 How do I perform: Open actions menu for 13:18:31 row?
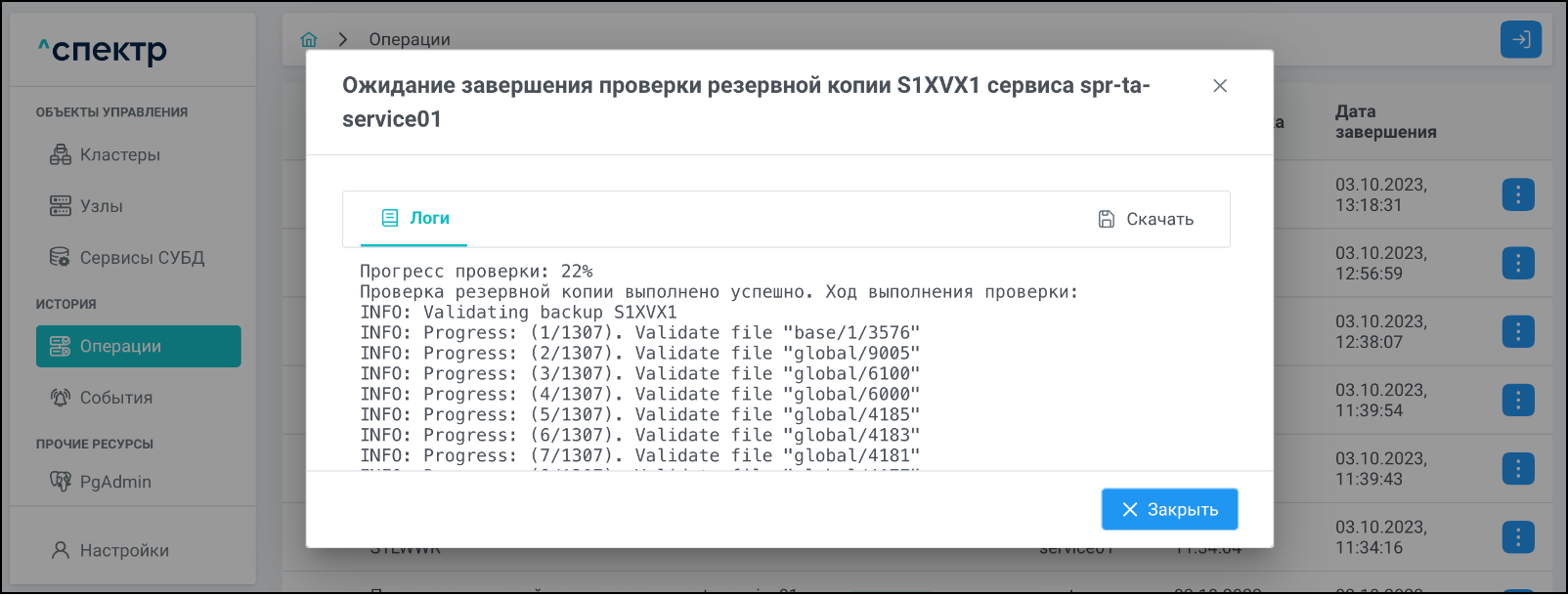[x=1518, y=194]
